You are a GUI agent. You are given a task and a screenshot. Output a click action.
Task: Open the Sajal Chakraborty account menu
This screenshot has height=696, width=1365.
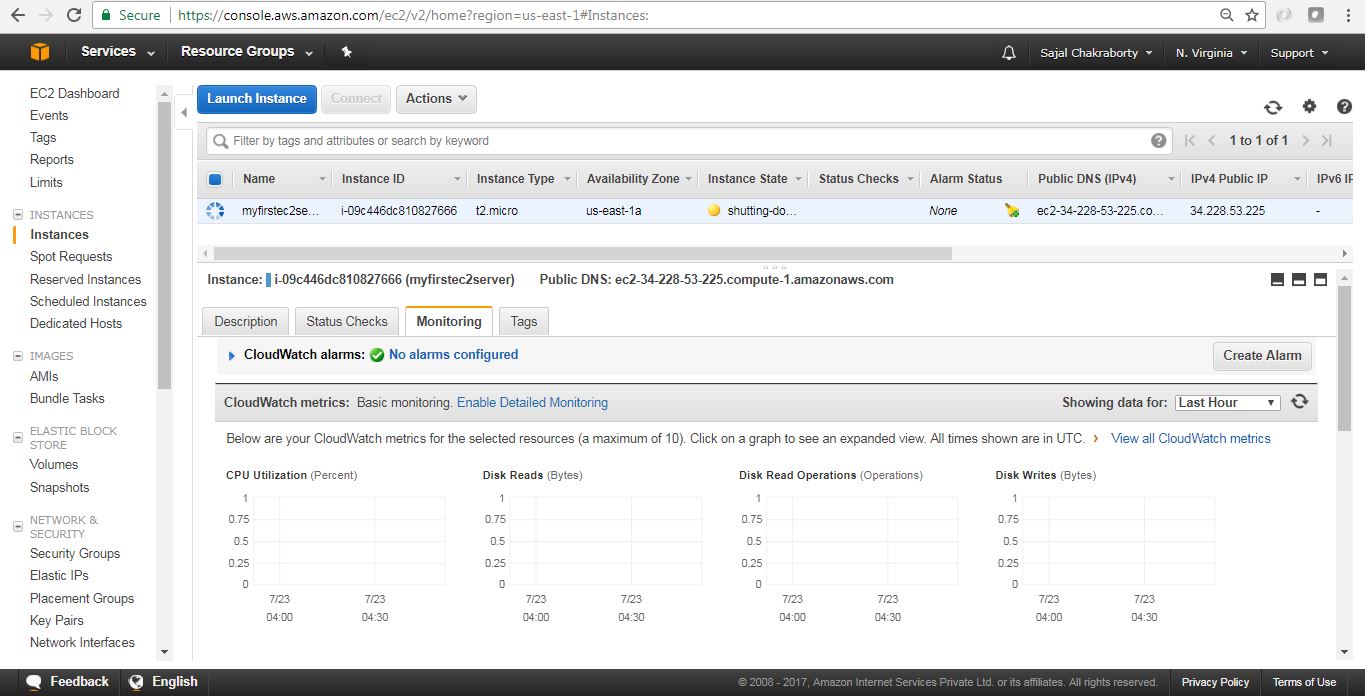[x=1096, y=53]
